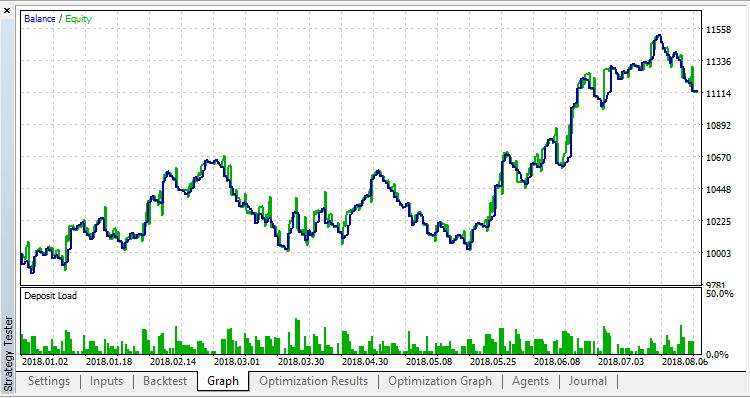Click the 10003 value on the price axis
This screenshot has height=398, width=750.
[718, 254]
